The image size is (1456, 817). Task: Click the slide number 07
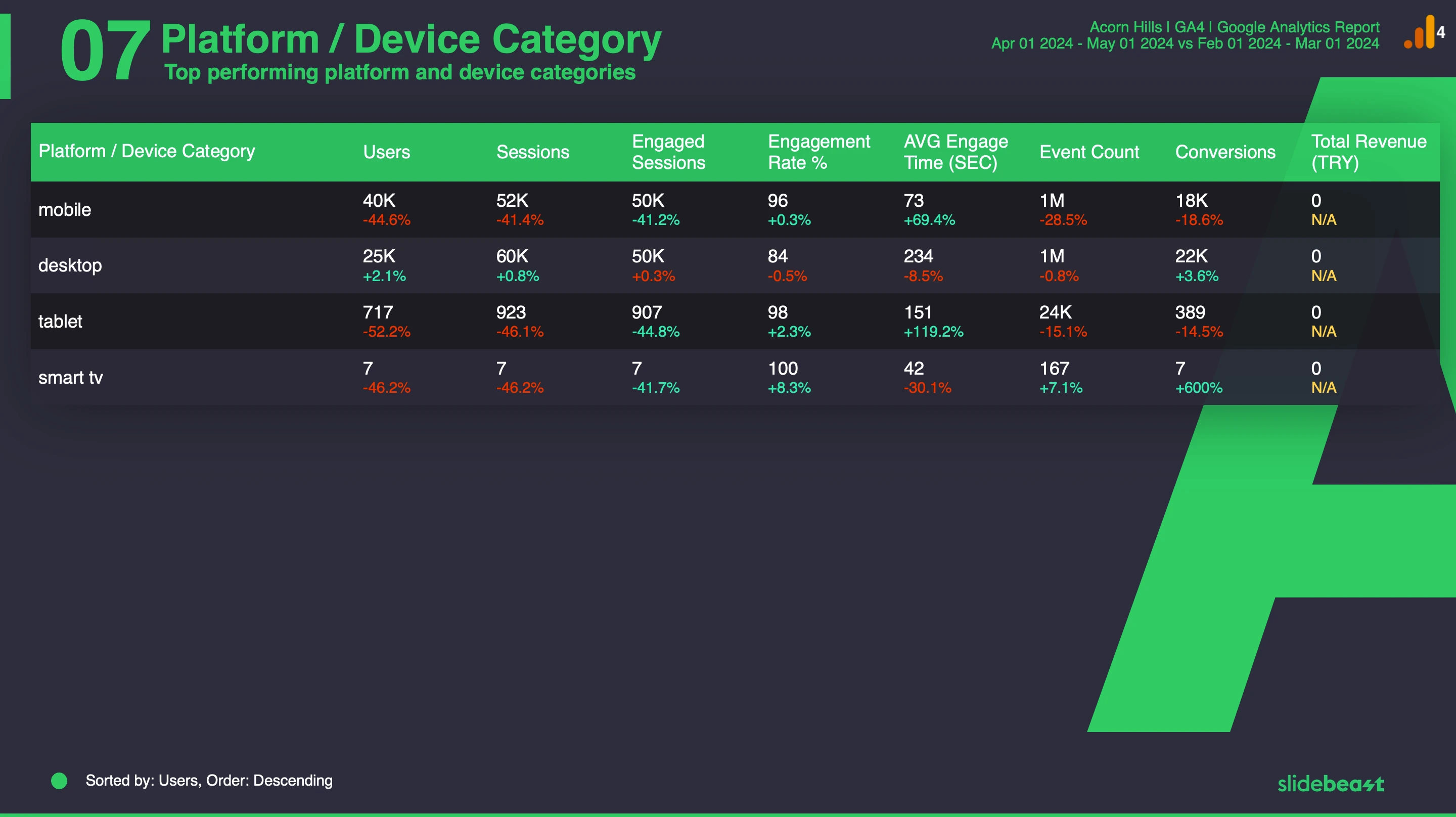click(x=105, y=51)
